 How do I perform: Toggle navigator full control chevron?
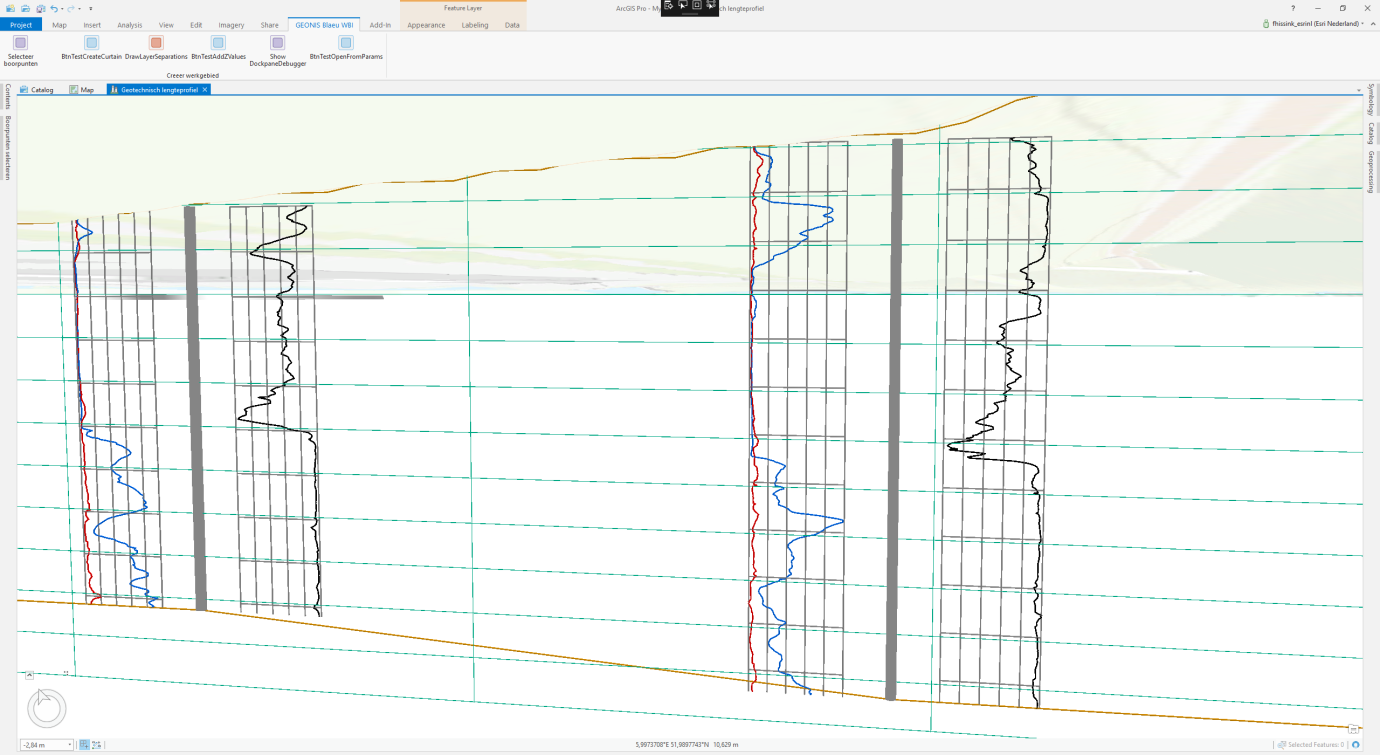(30, 675)
